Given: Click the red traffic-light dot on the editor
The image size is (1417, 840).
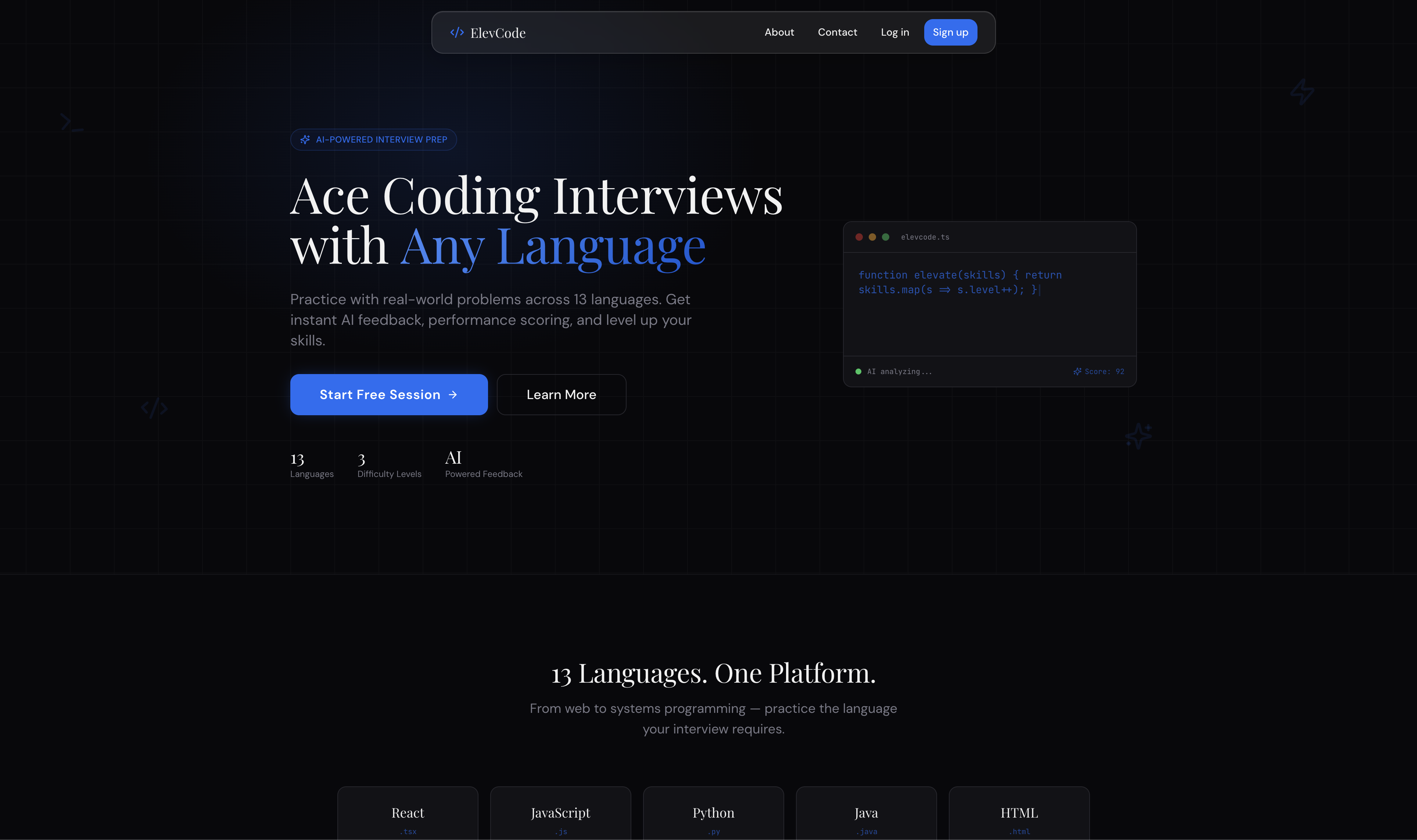Looking at the screenshot, I should tap(860, 237).
